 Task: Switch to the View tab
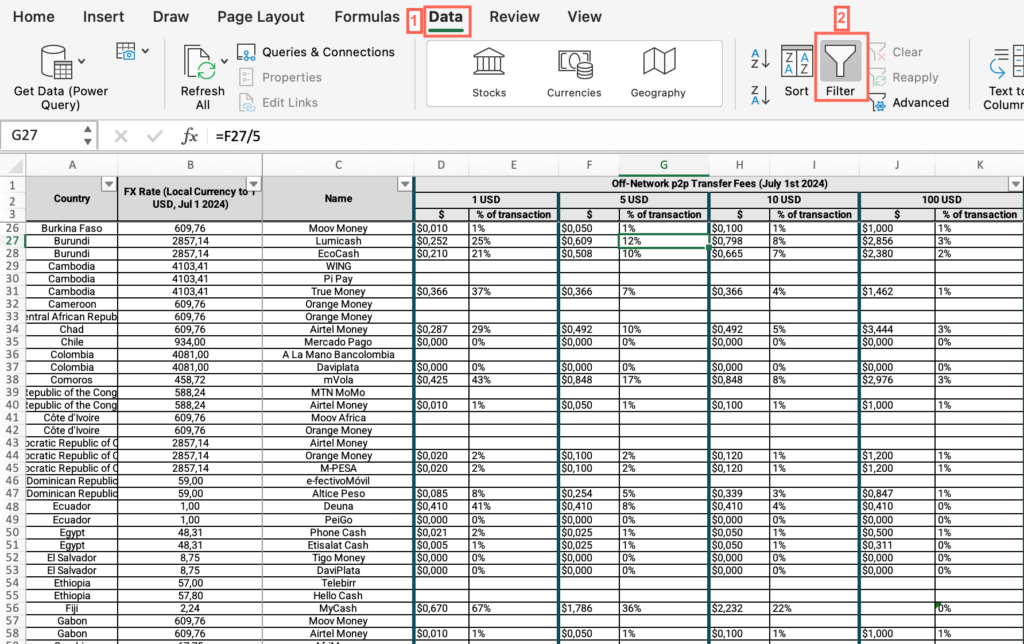coord(584,17)
